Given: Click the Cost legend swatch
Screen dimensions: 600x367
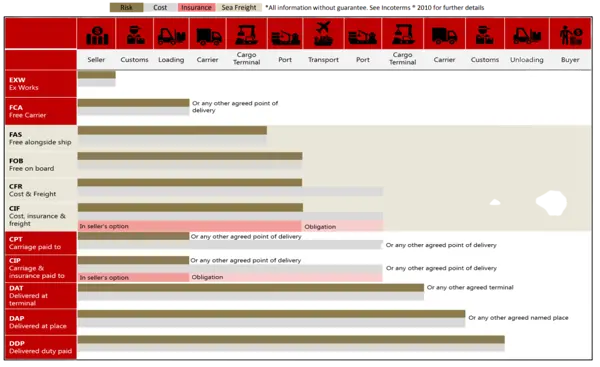Looking at the screenshot, I should (160, 7).
